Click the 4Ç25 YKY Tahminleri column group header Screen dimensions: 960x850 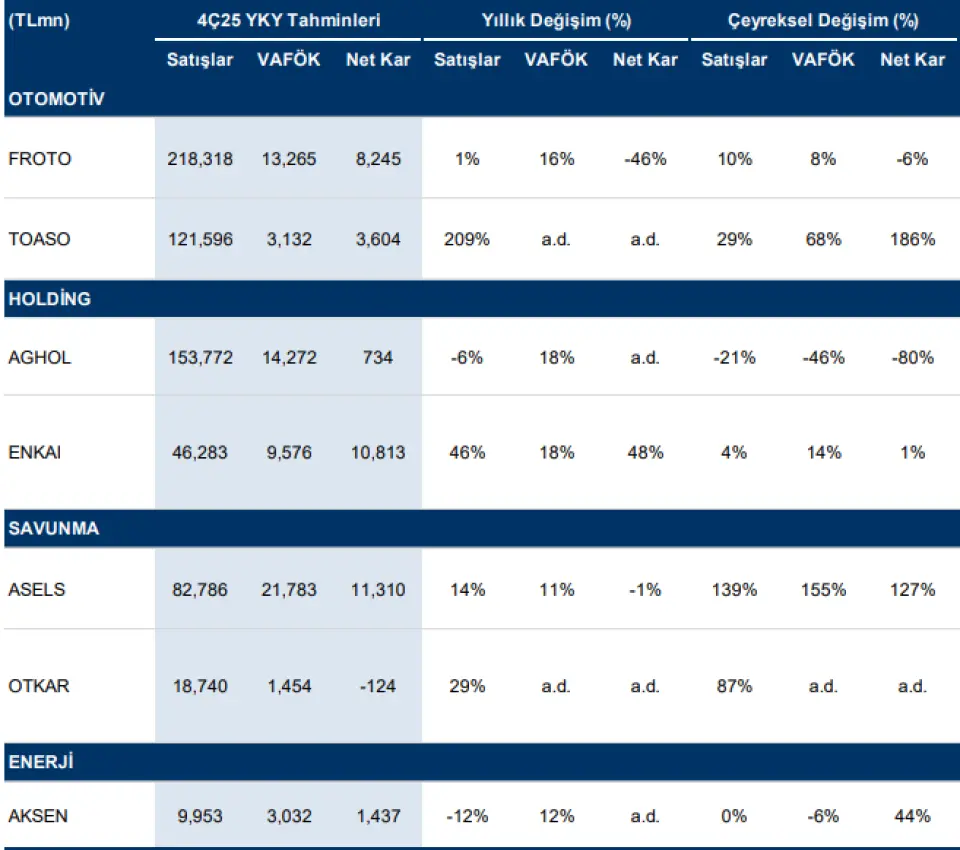click(288, 20)
